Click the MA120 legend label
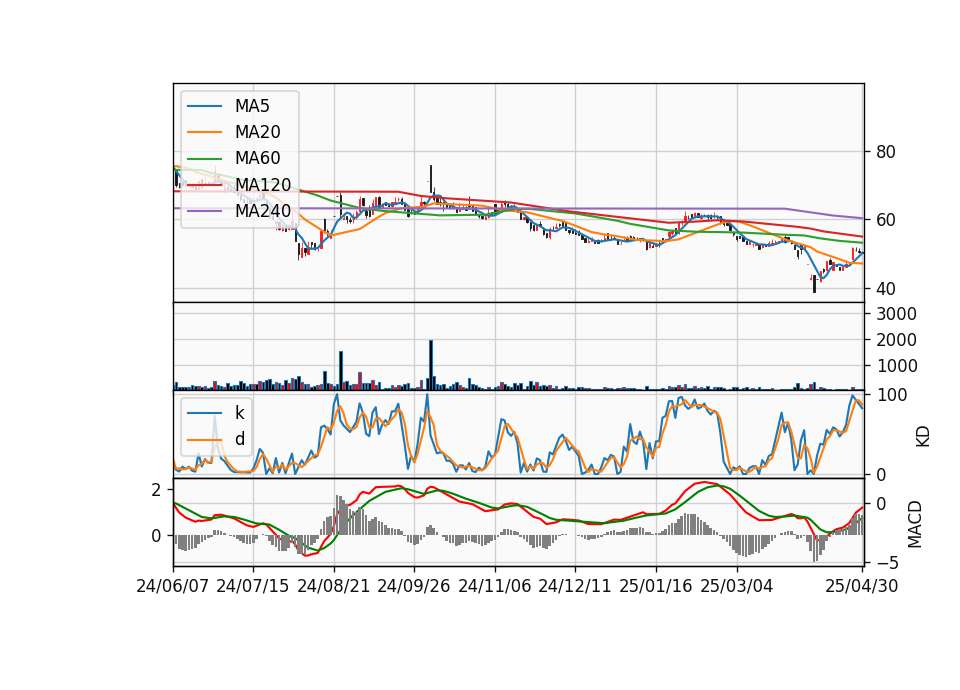The image size is (960, 690). [x=263, y=185]
